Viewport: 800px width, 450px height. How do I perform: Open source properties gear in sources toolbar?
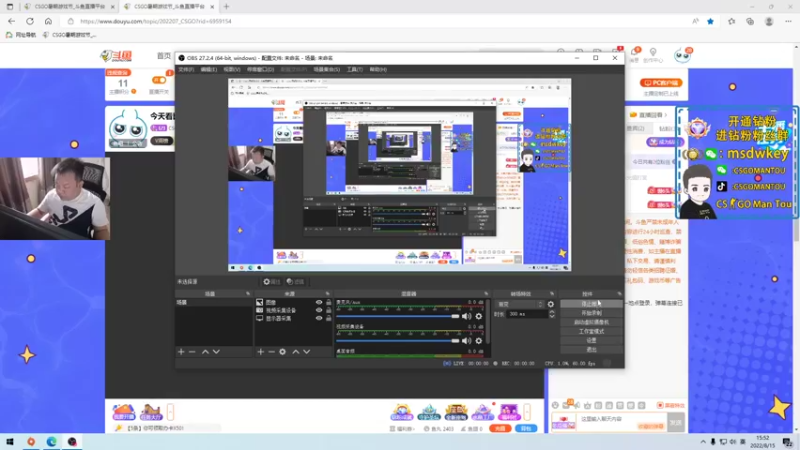[283, 352]
